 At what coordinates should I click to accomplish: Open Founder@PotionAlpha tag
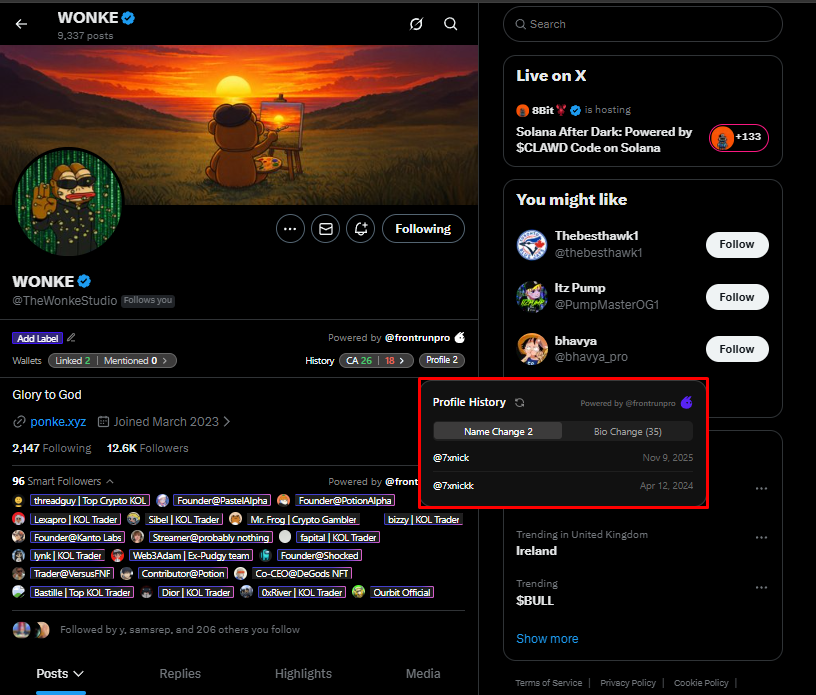[345, 501]
